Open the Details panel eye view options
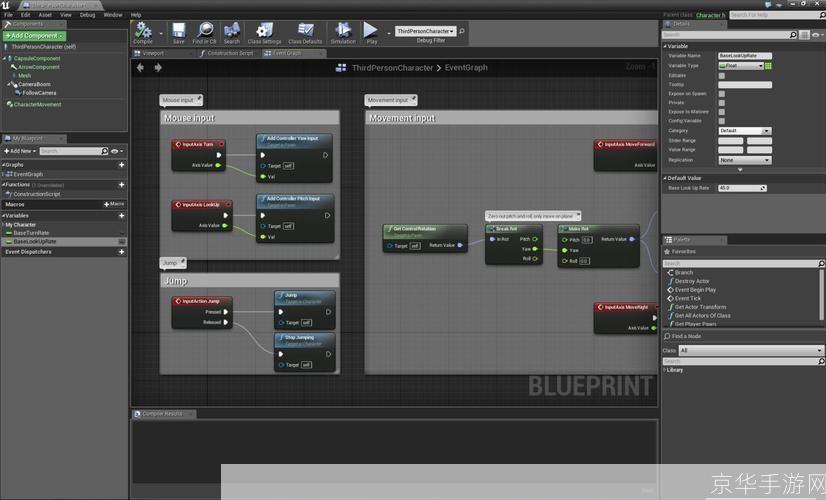 click(x=817, y=35)
